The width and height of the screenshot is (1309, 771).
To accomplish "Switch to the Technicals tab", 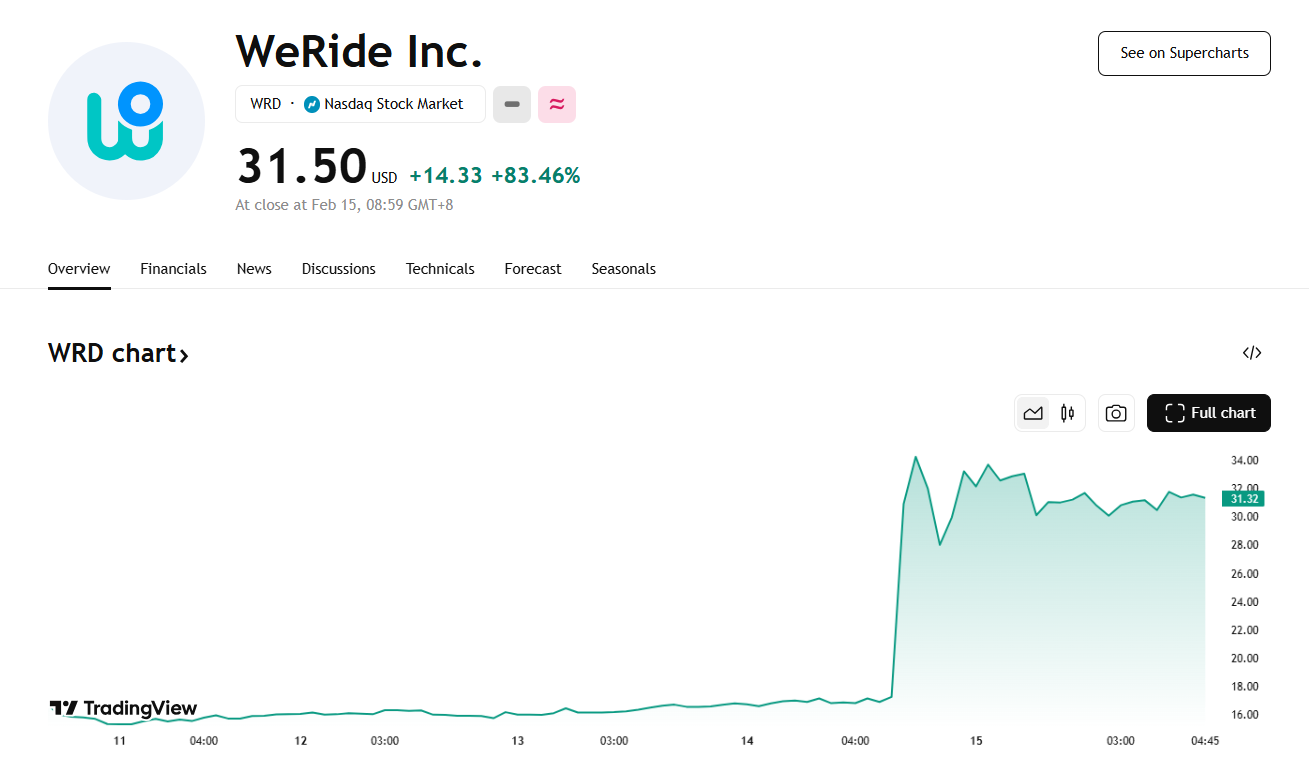I will click(440, 269).
